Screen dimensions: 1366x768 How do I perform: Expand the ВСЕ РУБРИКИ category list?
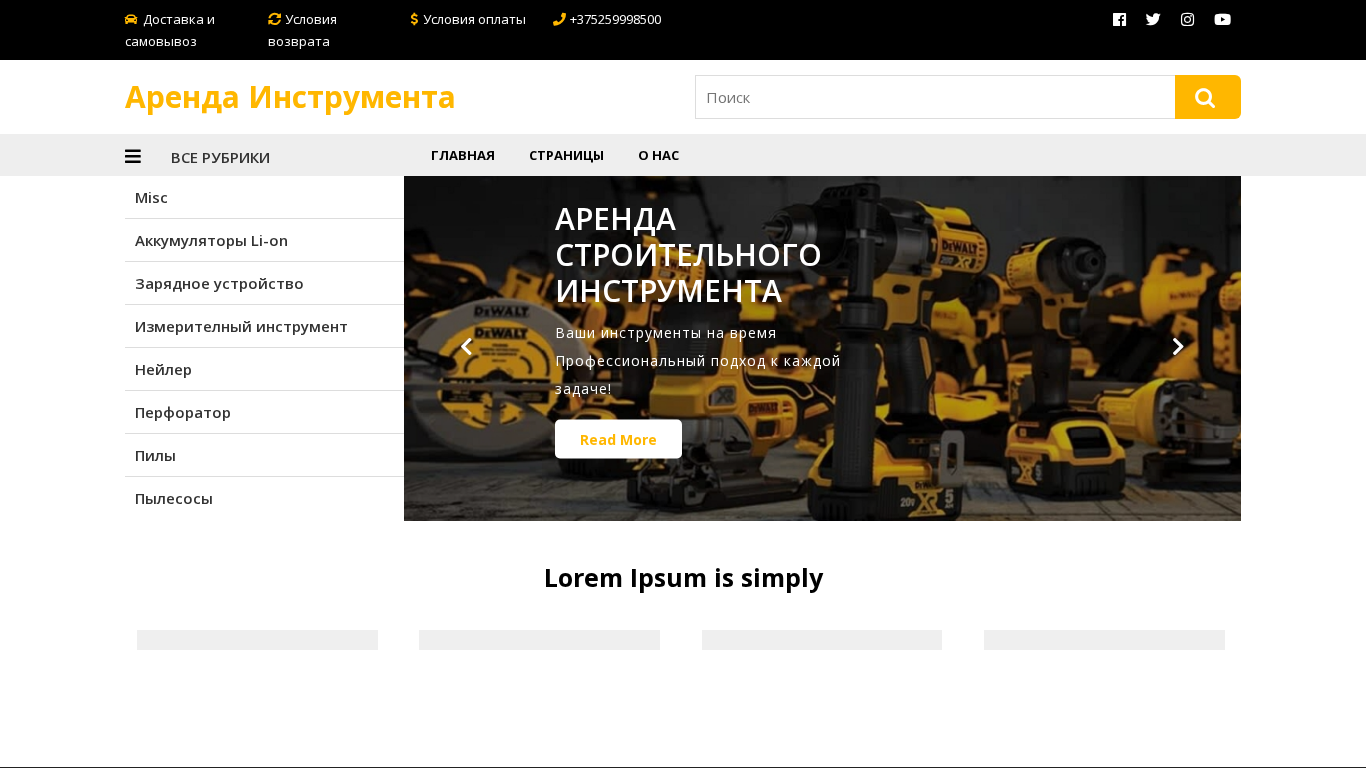[x=220, y=157]
